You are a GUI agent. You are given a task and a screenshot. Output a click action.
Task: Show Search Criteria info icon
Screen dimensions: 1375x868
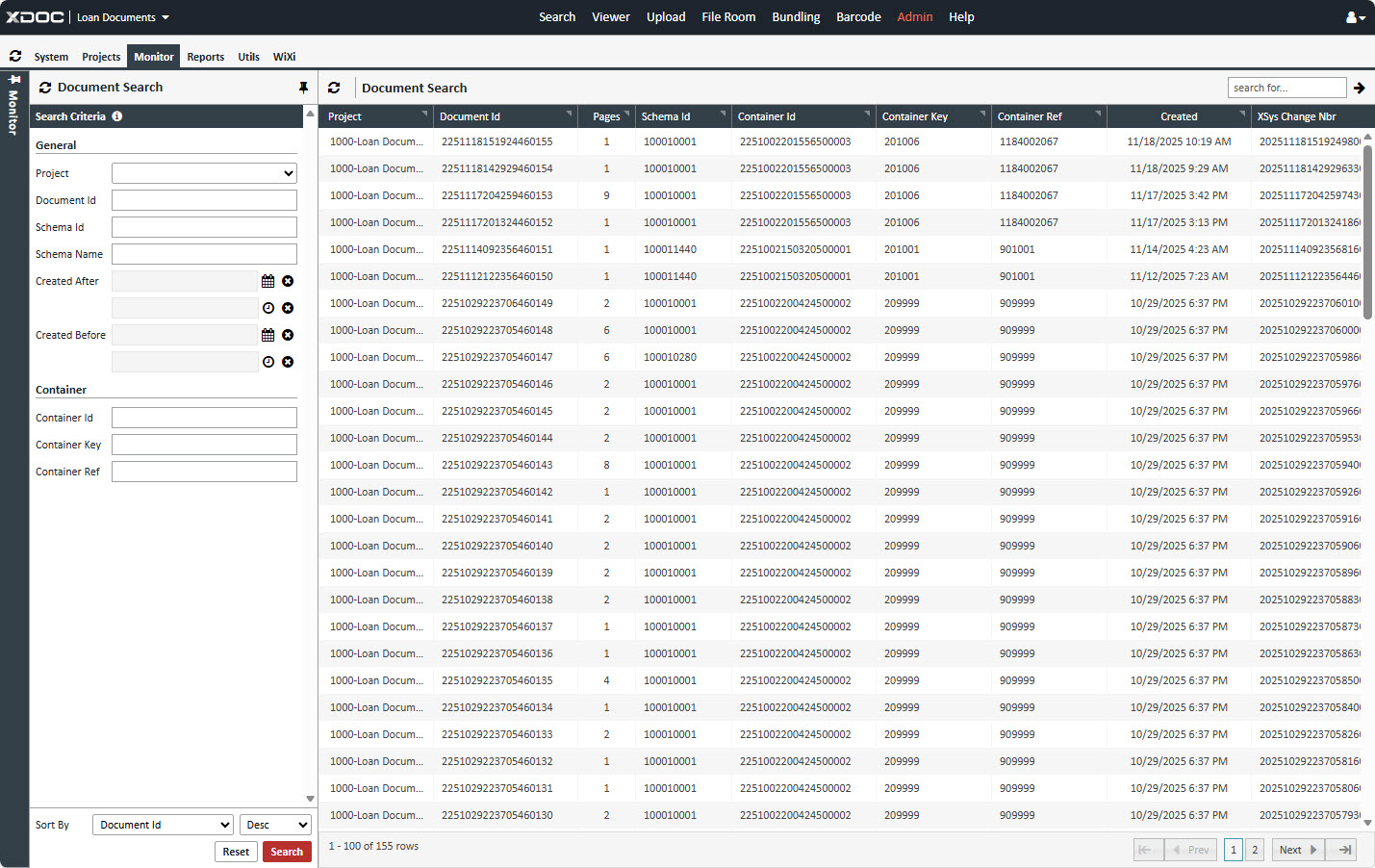117,116
